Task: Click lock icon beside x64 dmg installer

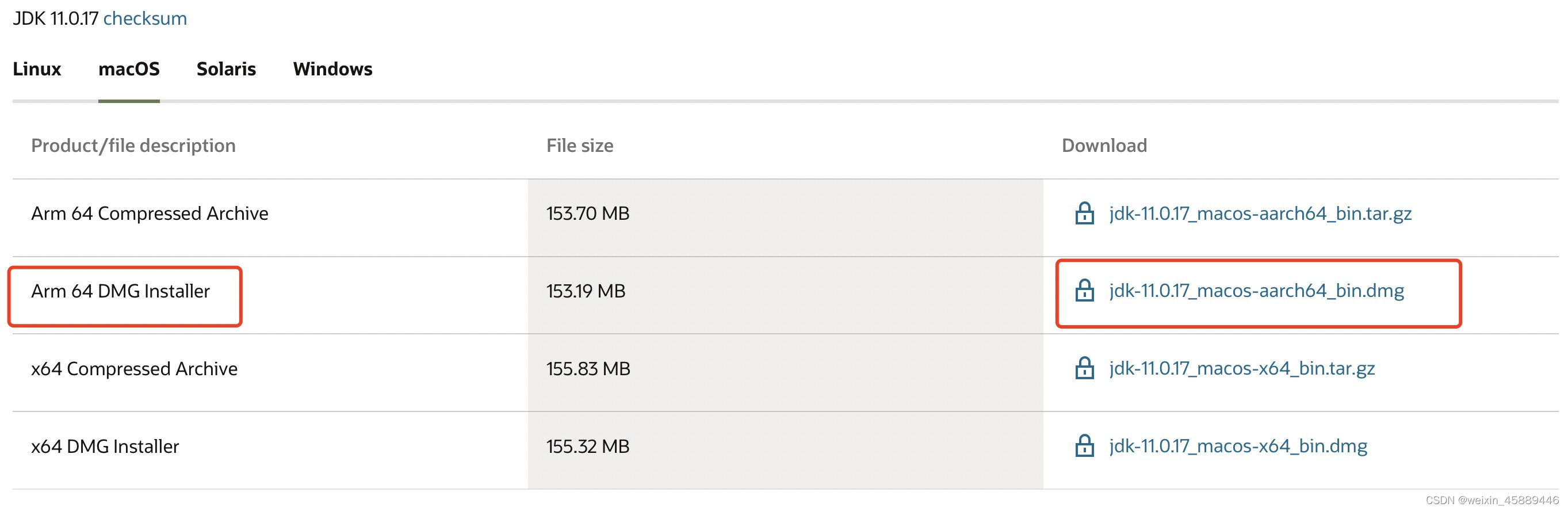Action: point(1084,446)
